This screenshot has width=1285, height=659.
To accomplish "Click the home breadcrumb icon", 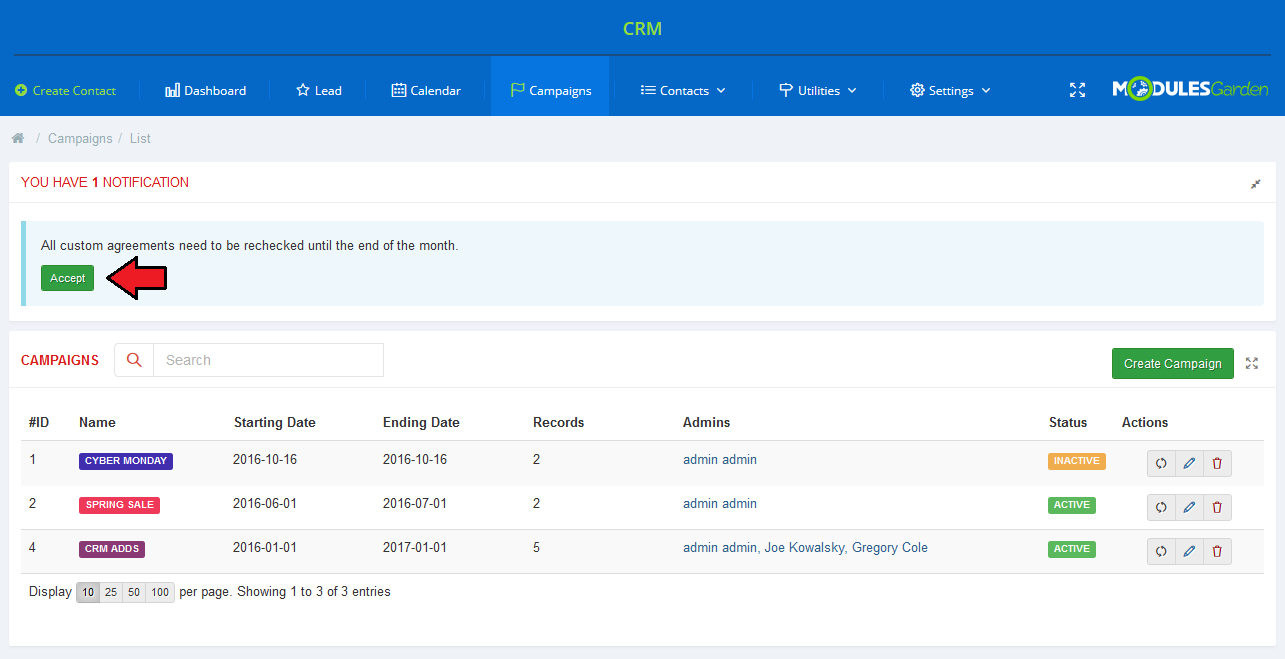I will [x=18, y=138].
